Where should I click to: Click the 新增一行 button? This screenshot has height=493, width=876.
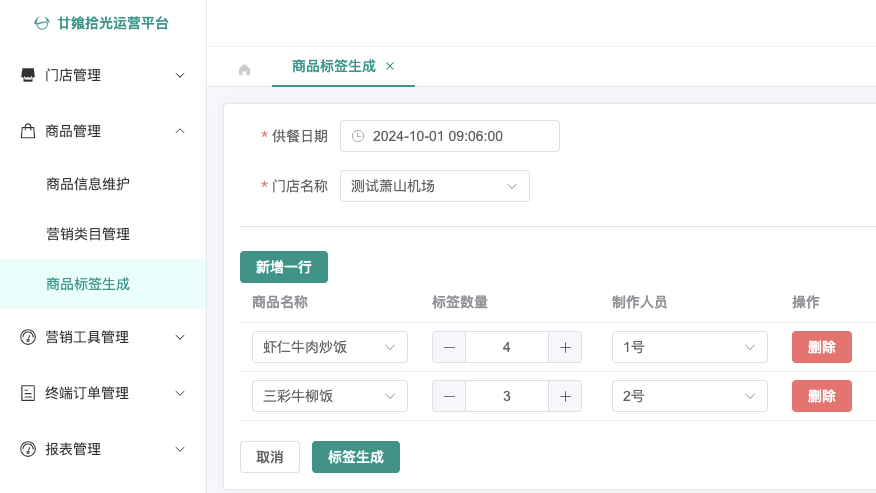[x=284, y=267]
